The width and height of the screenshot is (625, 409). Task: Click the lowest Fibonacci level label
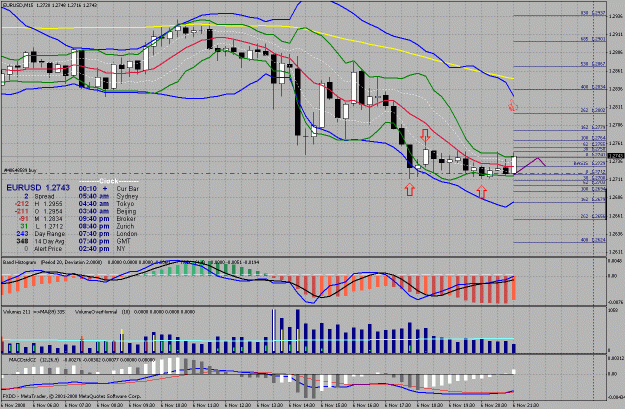593,240
